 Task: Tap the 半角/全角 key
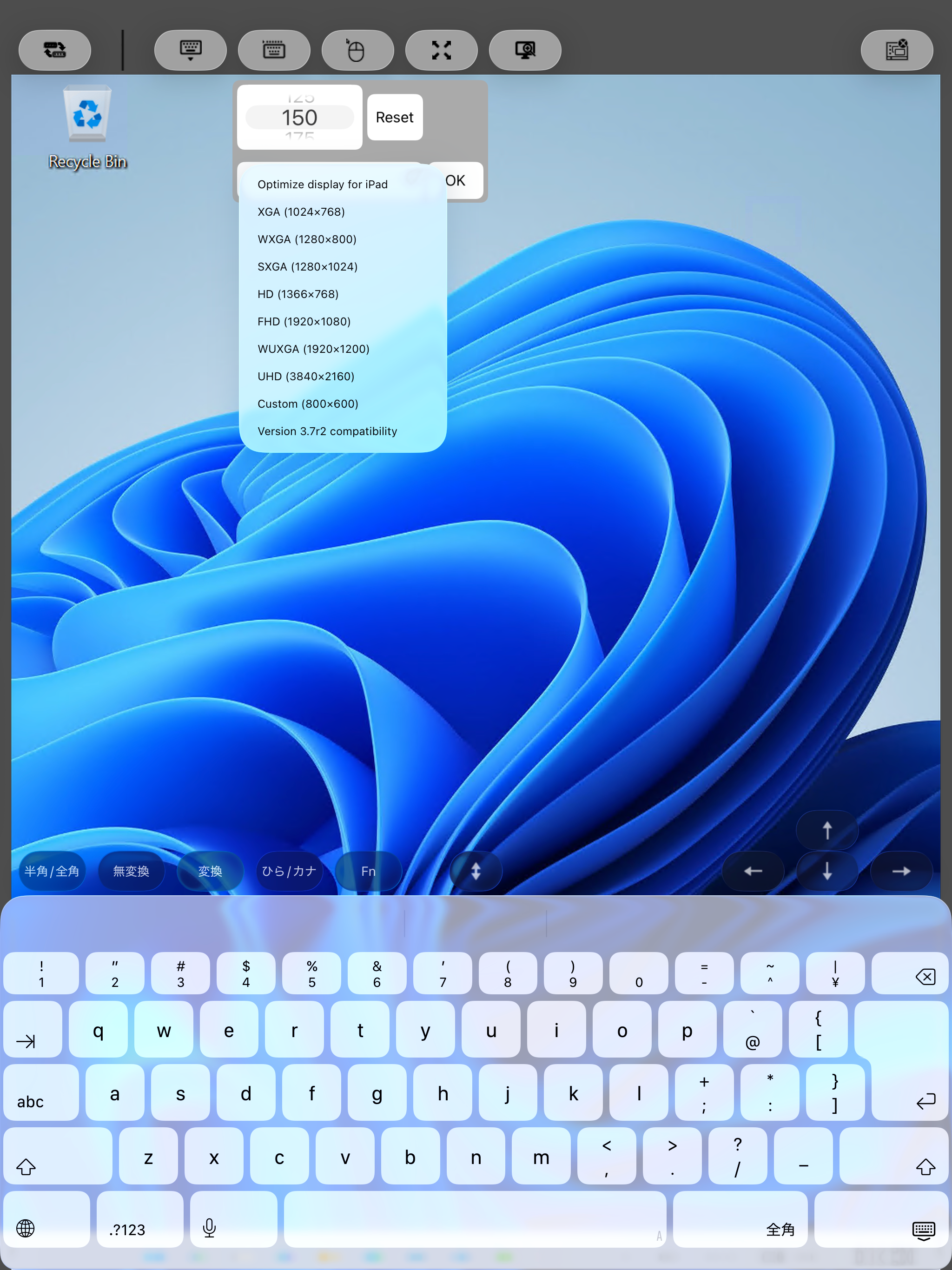[52, 871]
